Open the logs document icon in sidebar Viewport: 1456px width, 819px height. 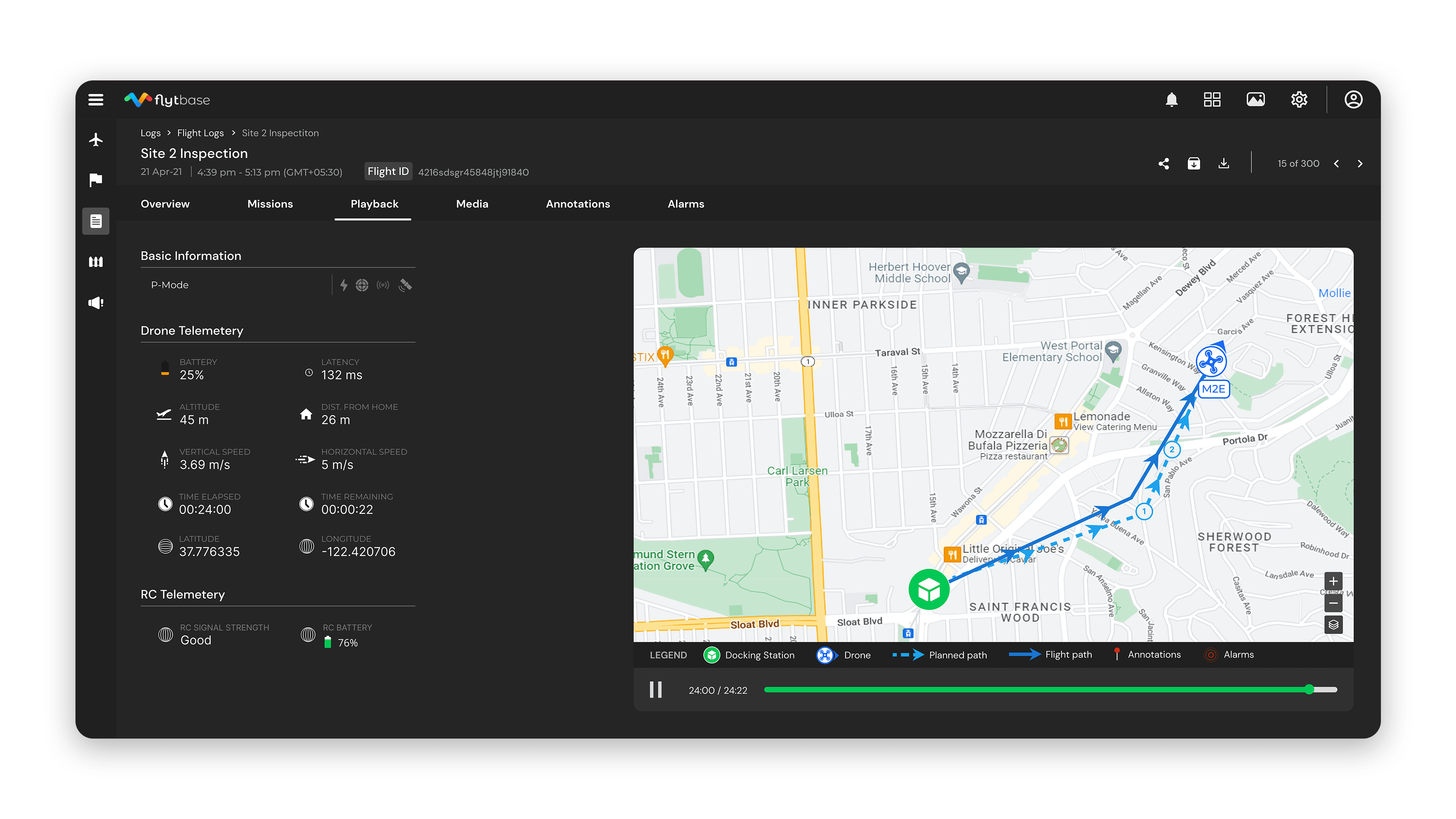point(96,221)
